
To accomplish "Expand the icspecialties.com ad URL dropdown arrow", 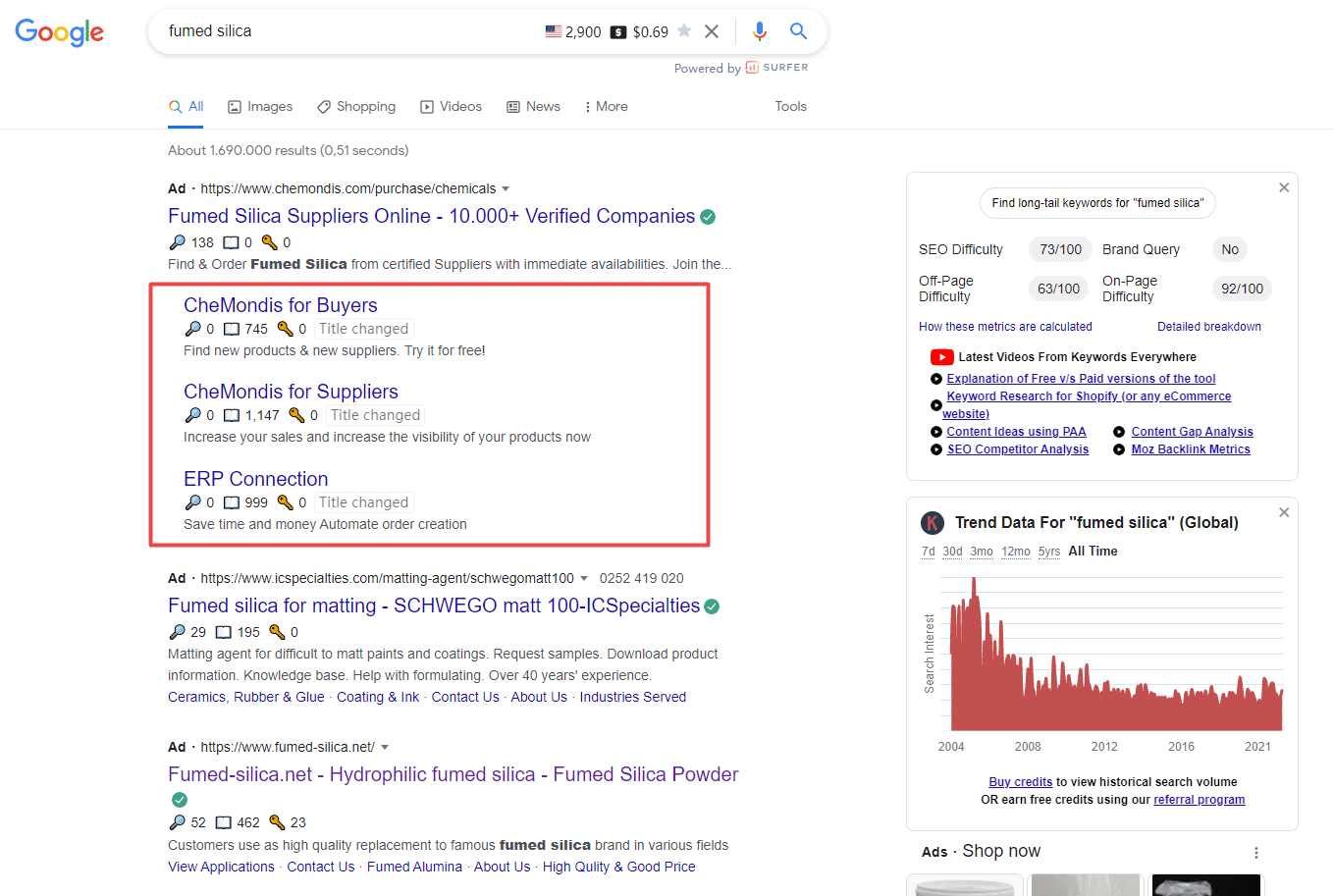I will pos(584,578).
